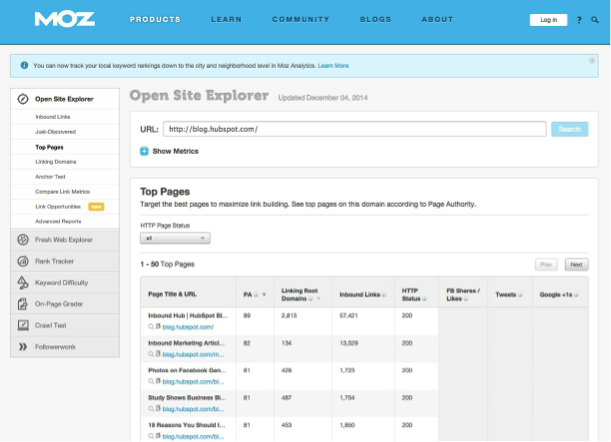The image size is (611, 442).
Task: Click the Fresh Web Explorer icon
Action: pos(23,239)
